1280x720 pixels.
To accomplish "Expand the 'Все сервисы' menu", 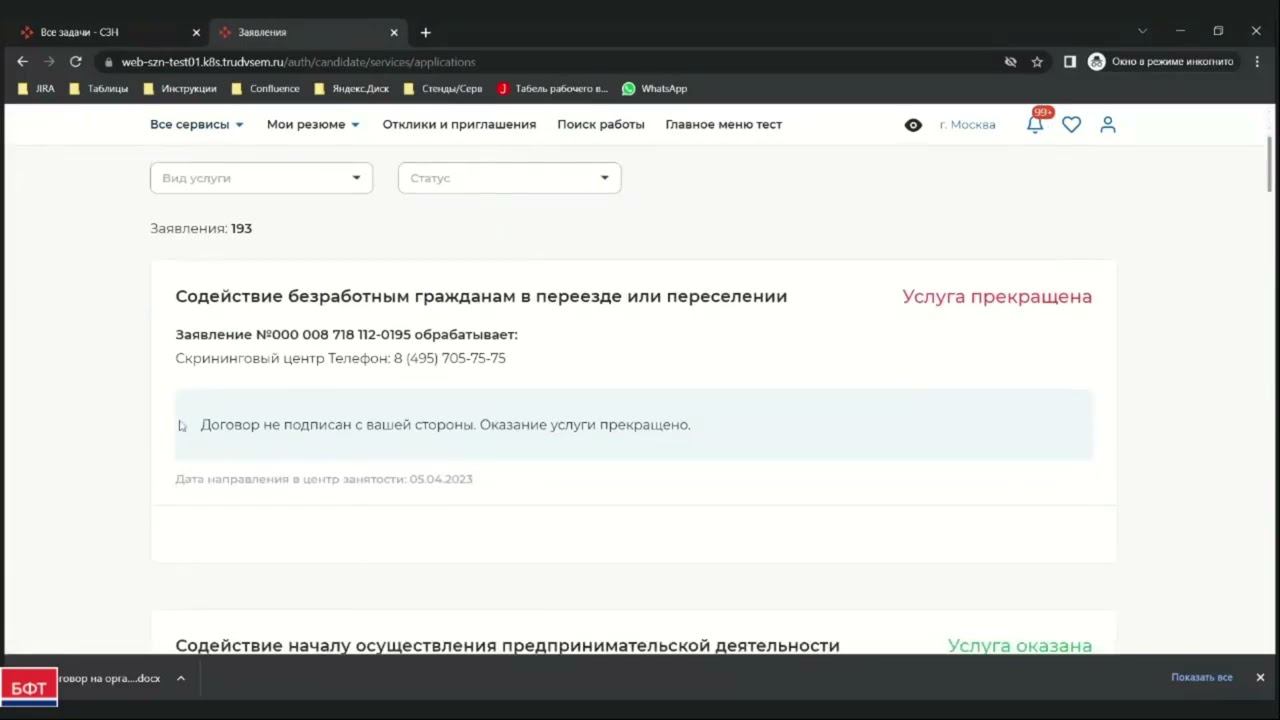I will pyautogui.click(x=197, y=124).
